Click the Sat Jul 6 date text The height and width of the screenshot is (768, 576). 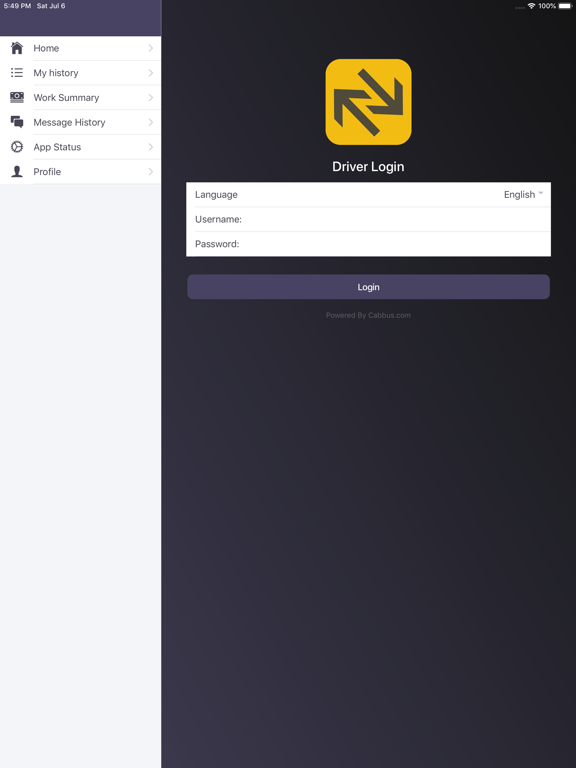tap(51, 6)
